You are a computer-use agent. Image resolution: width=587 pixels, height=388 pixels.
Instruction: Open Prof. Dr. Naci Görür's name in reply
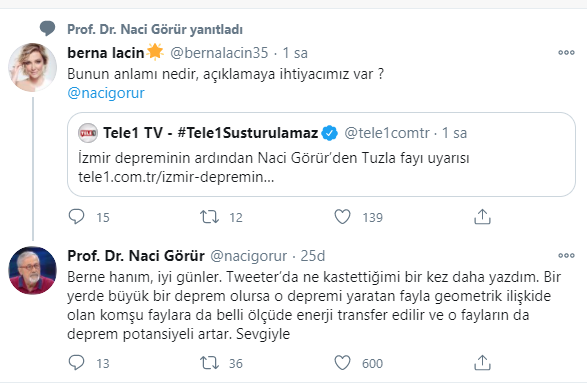click(136, 256)
